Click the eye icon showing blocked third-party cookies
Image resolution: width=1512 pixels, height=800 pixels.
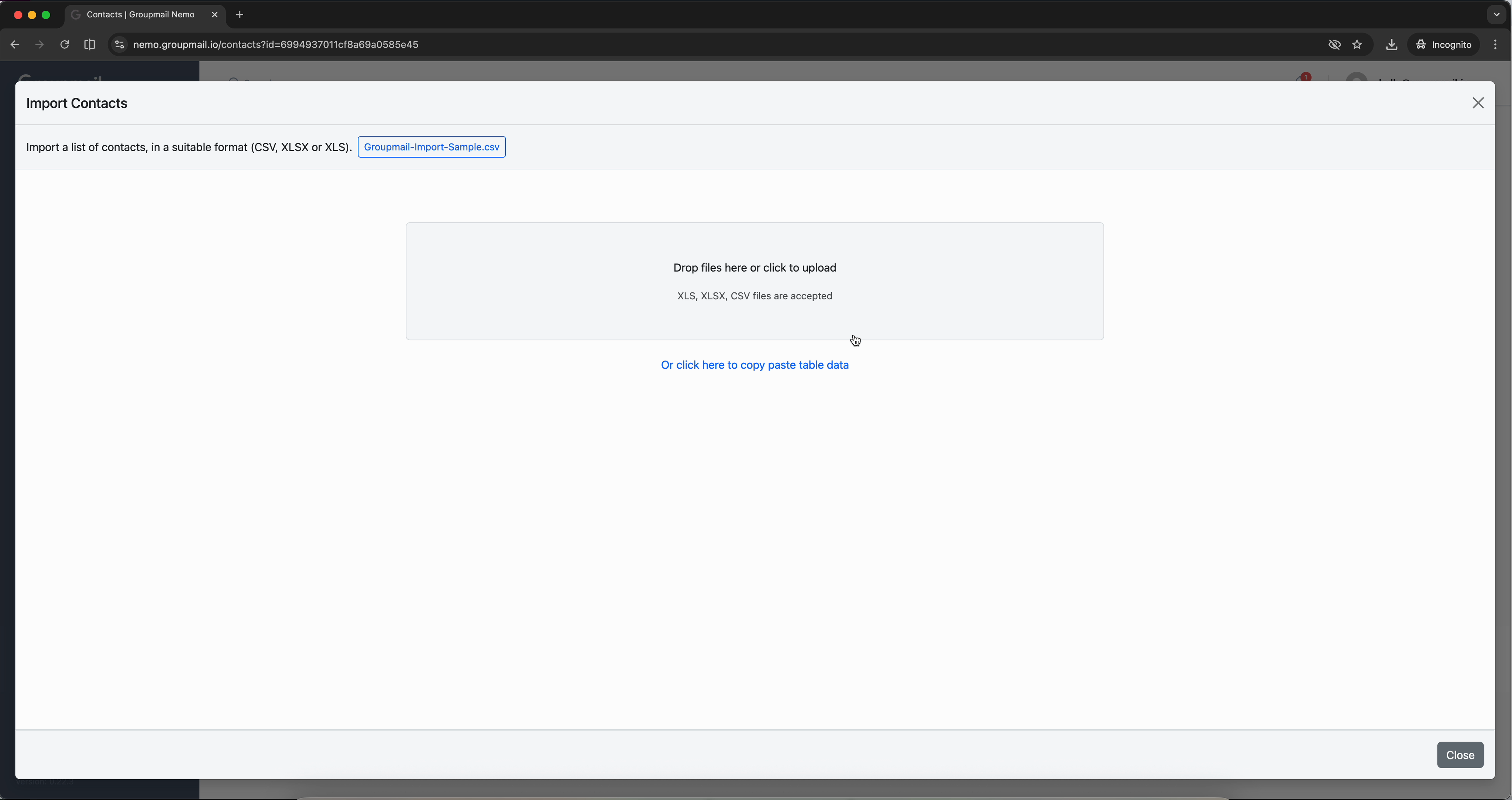[1335, 45]
